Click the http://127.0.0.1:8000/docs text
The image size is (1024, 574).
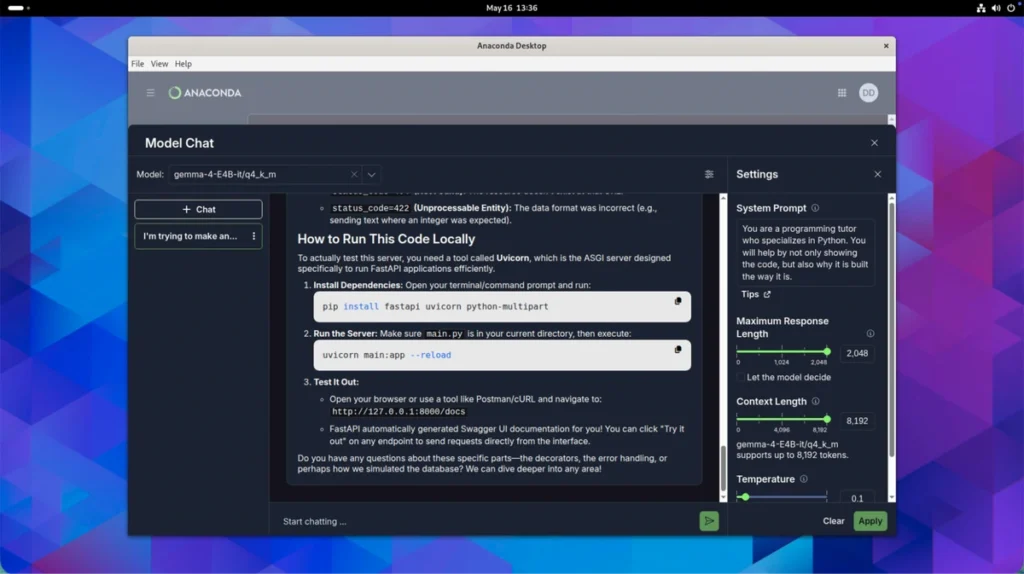click(398, 412)
